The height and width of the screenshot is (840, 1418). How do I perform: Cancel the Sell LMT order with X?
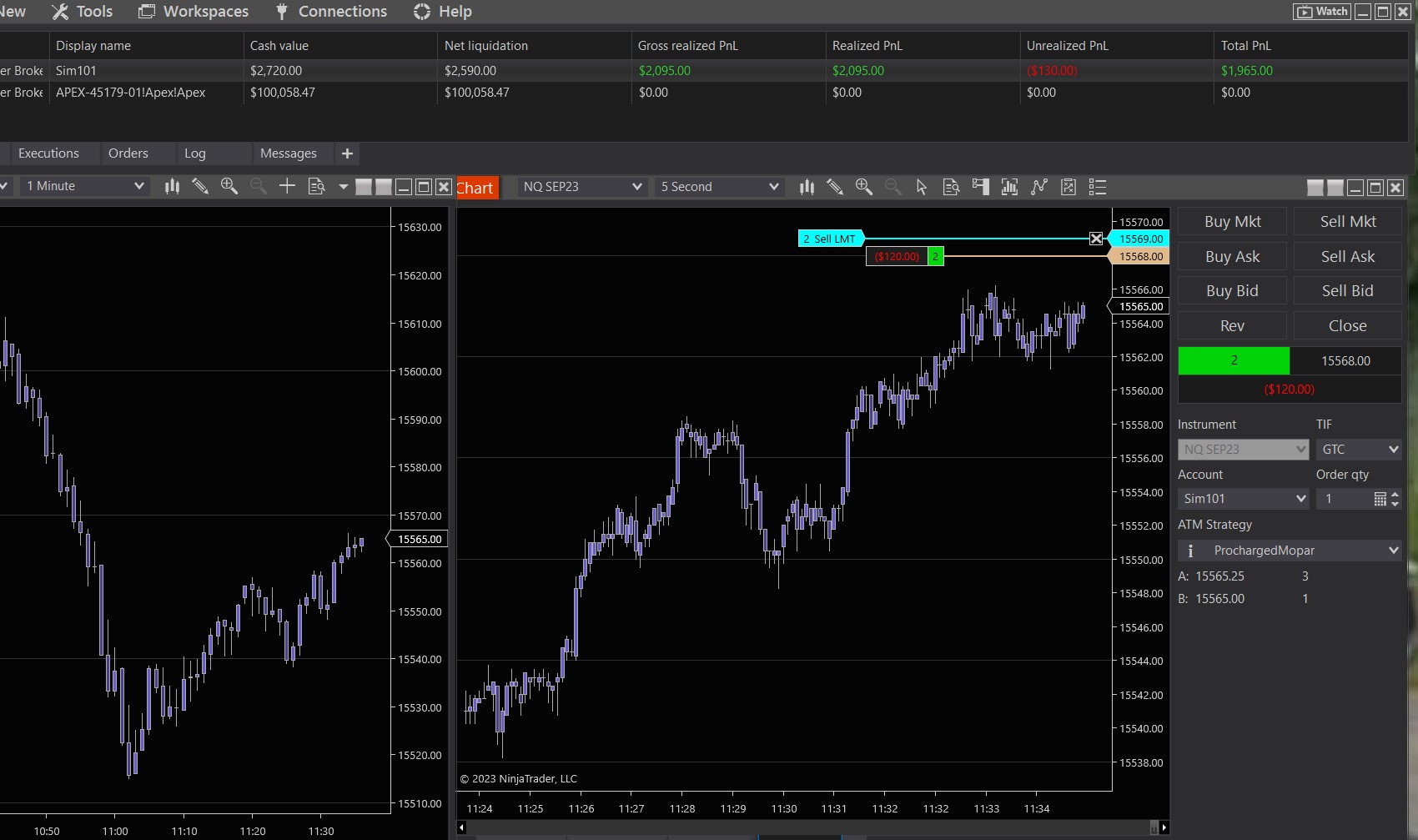(1096, 239)
